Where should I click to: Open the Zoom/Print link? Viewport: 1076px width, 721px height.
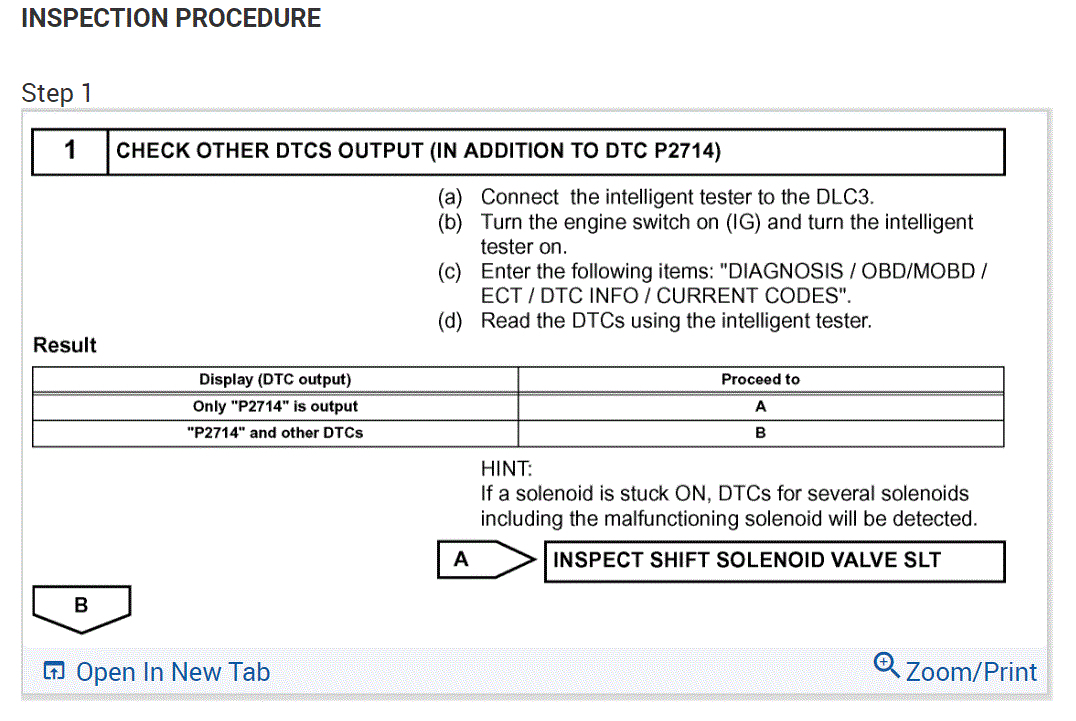click(971, 672)
